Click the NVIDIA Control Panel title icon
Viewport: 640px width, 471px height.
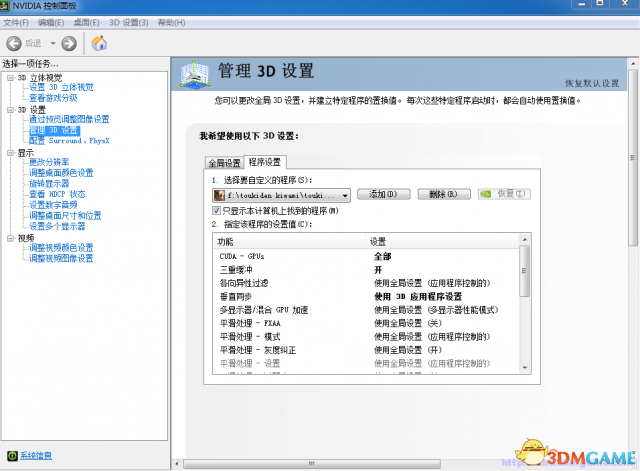pyautogui.click(x=4, y=6)
